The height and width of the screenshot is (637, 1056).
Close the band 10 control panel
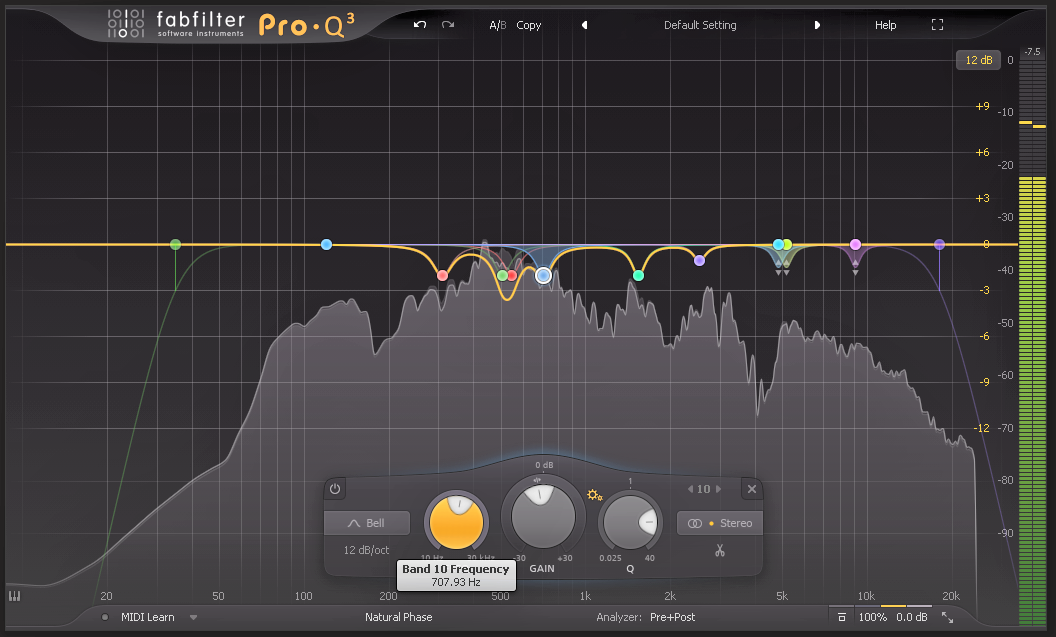(x=752, y=489)
